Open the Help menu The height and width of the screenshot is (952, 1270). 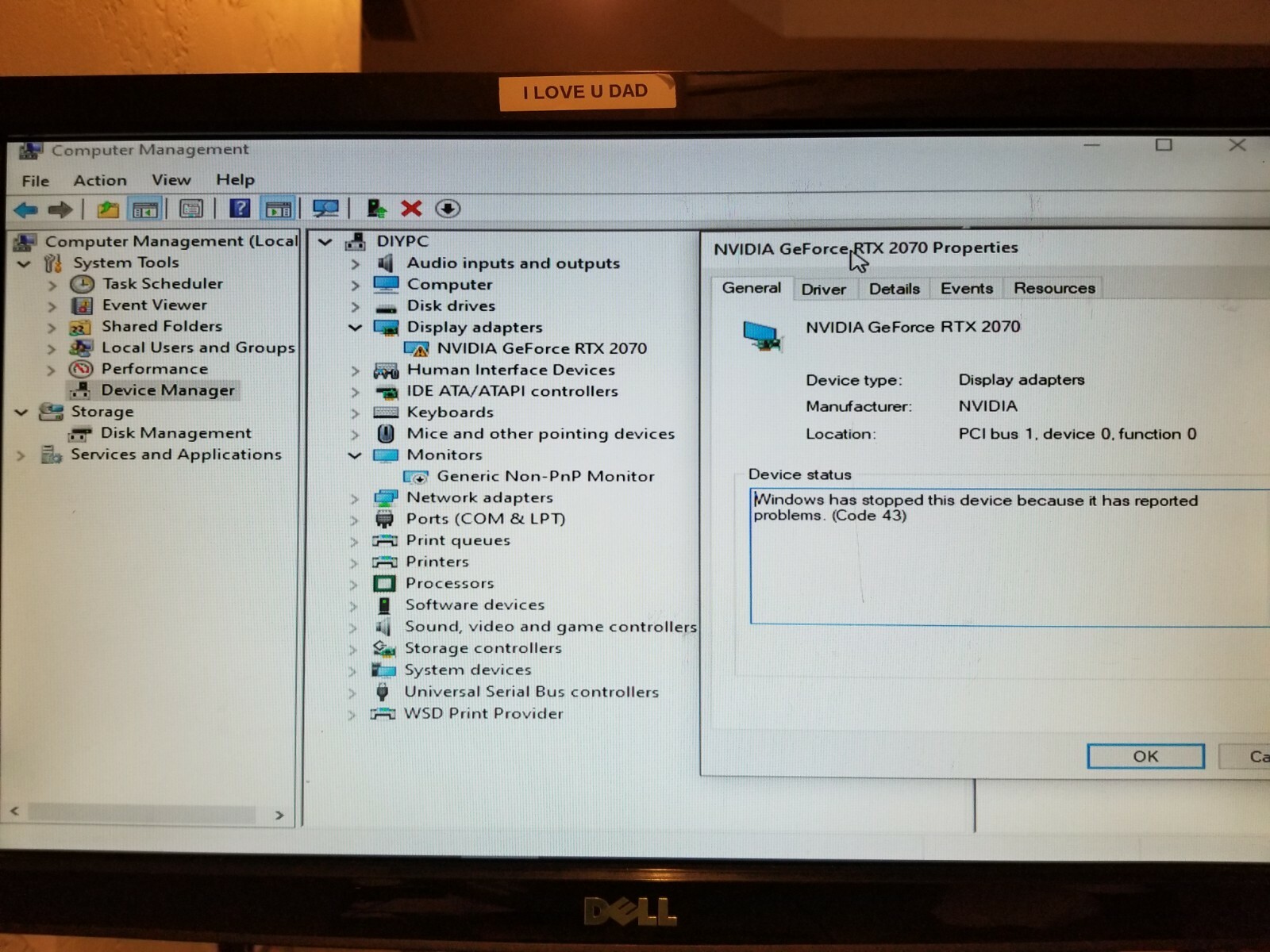point(235,179)
